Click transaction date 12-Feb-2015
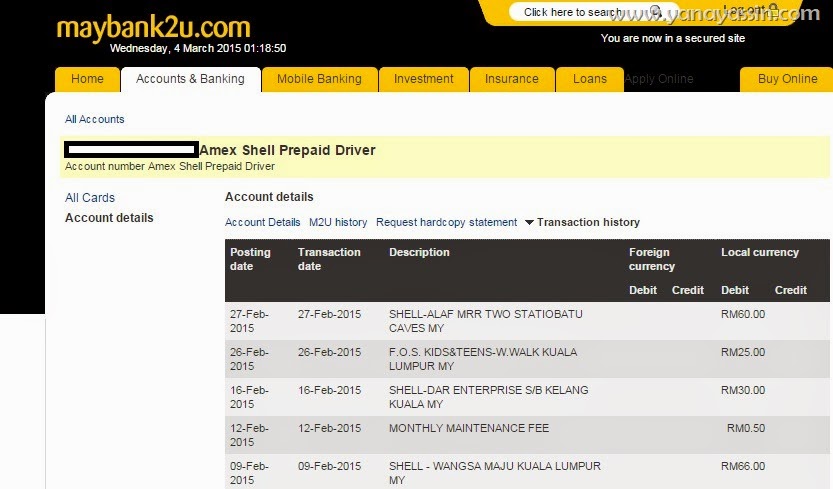833x489 pixels. 329,428
